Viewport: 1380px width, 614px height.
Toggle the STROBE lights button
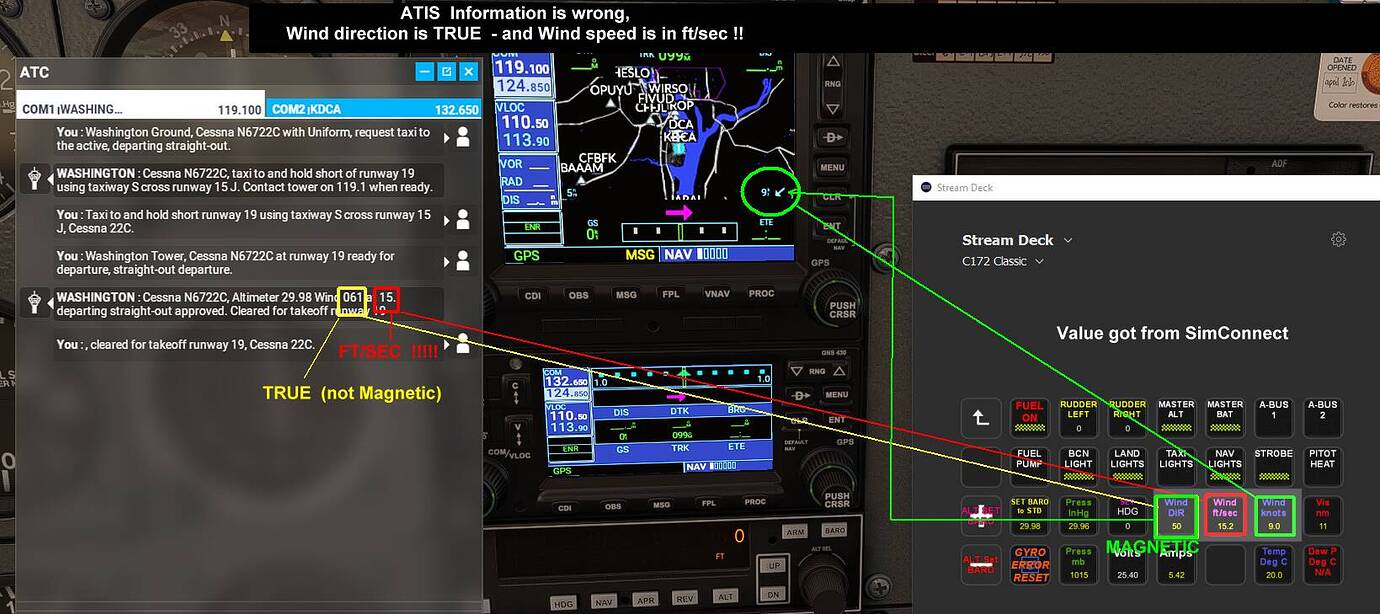[x=1273, y=466]
